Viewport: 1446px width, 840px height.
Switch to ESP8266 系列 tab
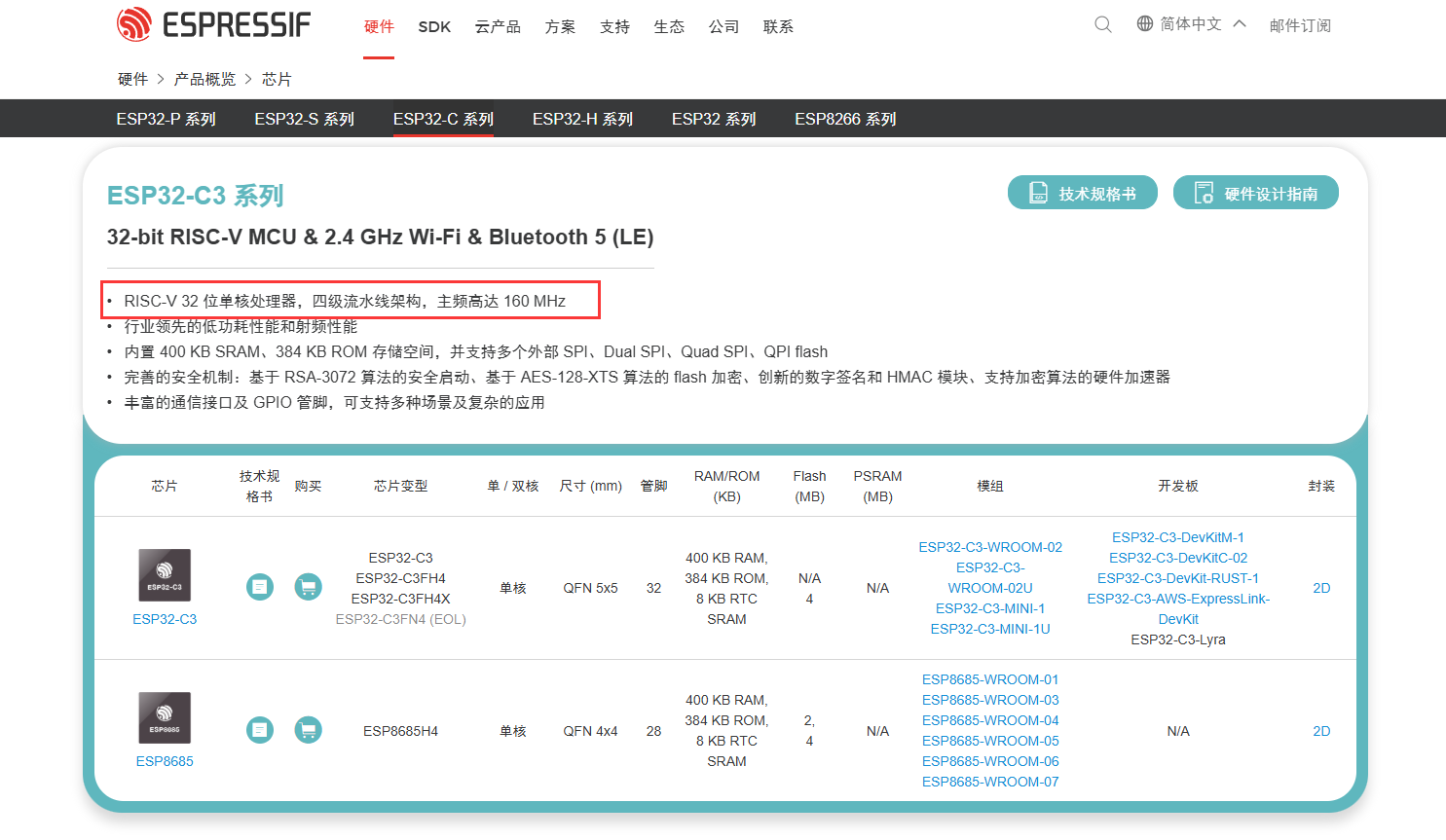pyautogui.click(x=845, y=119)
